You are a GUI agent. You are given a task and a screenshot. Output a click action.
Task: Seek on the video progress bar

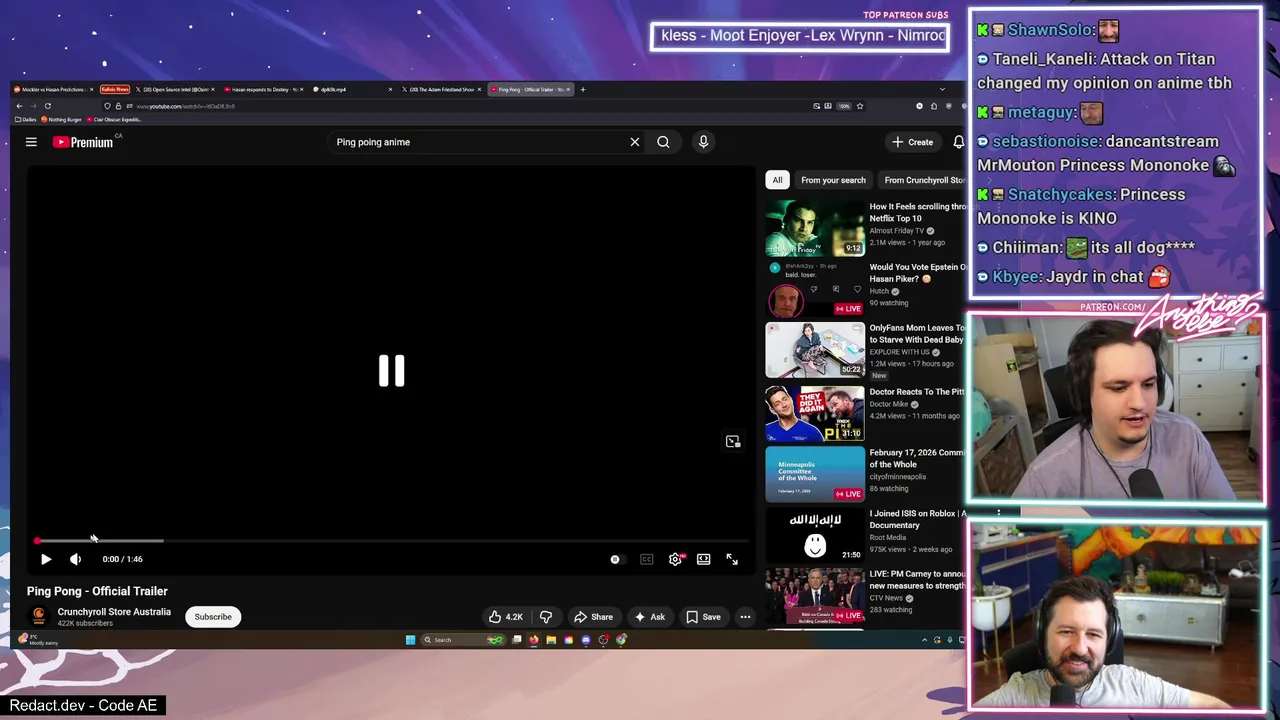point(390,541)
